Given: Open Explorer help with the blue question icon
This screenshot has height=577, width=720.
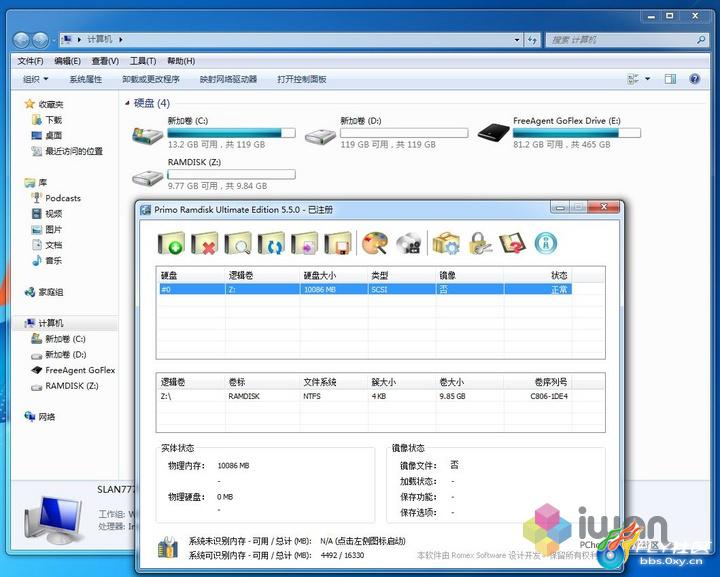Looking at the screenshot, I should click(694, 79).
